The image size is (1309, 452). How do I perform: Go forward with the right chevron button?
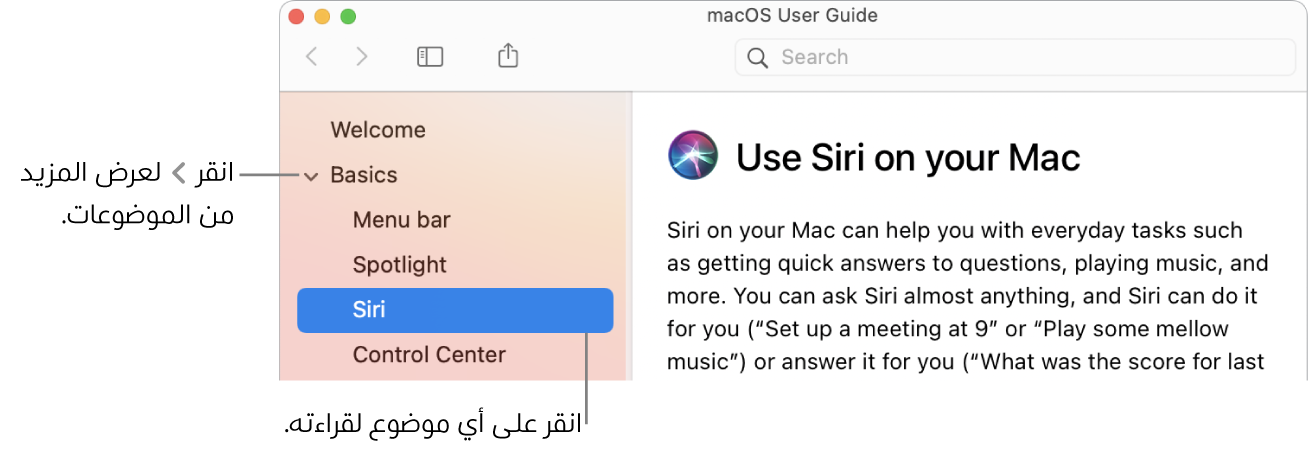click(362, 57)
